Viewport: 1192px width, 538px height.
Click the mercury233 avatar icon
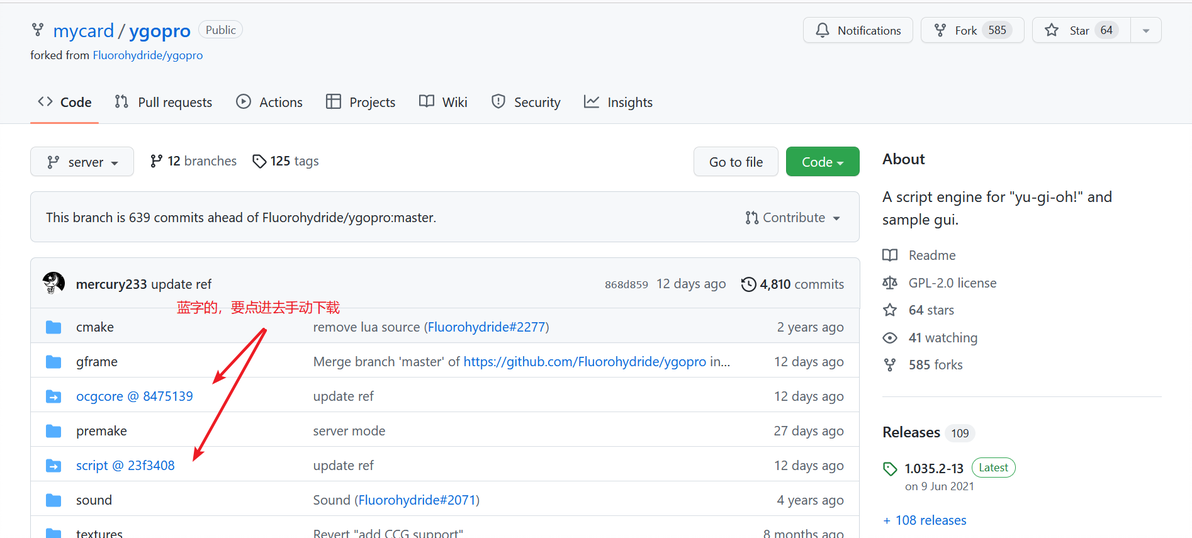pyautogui.click(x=54, y=283)
